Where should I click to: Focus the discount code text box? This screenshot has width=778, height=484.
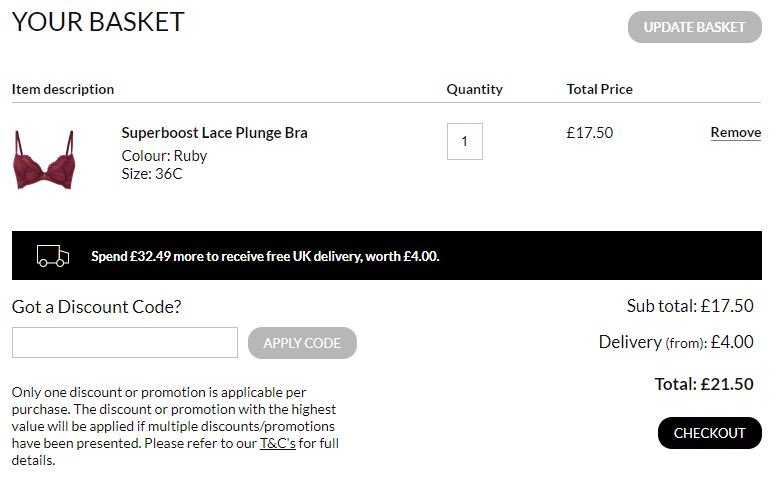tap(125, 343)
